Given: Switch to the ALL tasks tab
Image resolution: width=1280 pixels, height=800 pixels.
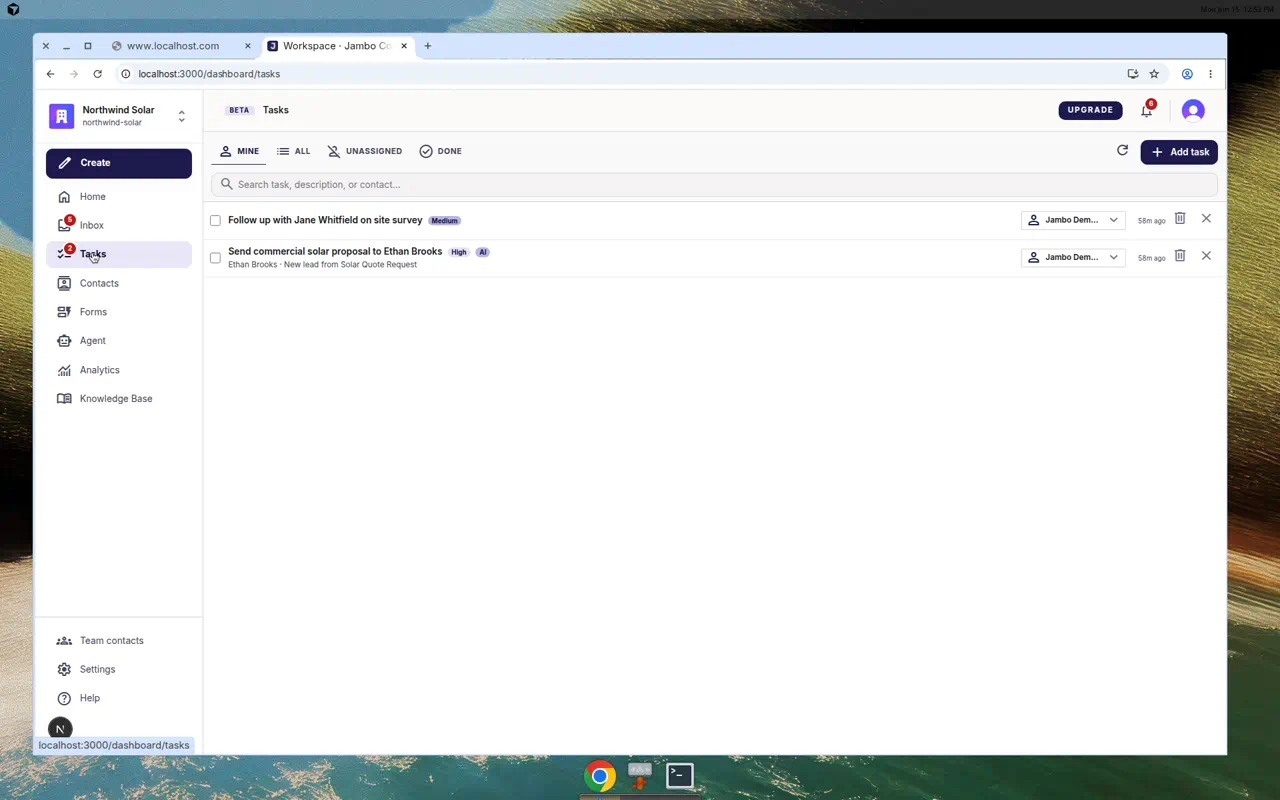Looking at the screenshot, I should [294, 151].
